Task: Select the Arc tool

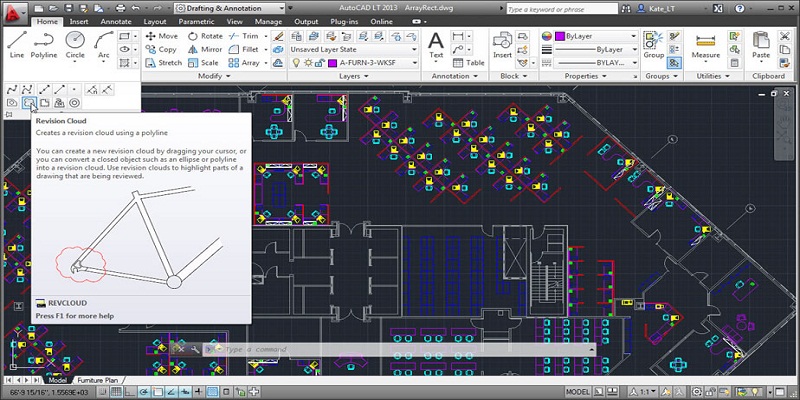Action: 104,44
